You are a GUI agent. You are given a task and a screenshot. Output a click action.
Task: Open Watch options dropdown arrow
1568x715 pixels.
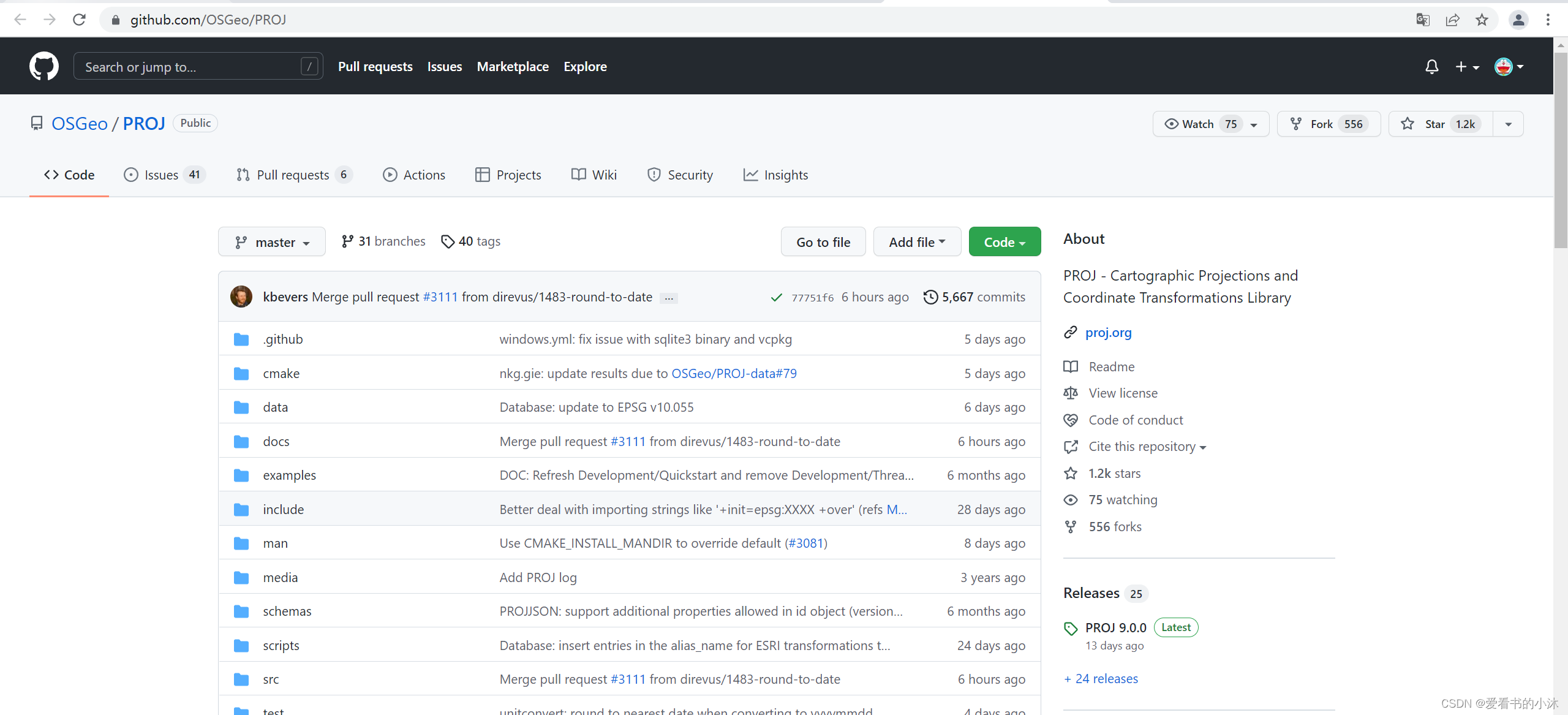[x=1254, y=124]
